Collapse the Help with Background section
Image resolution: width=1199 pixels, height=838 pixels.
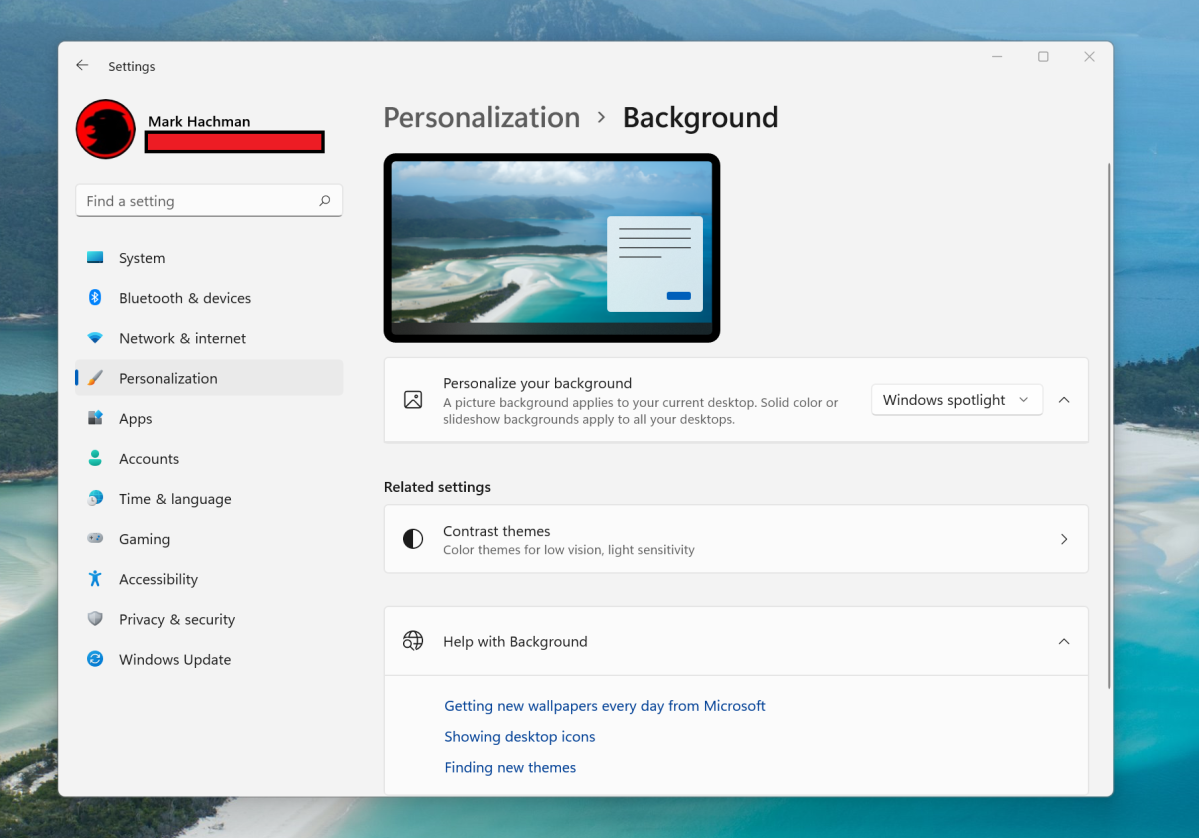pyautogui.click(x=1064, y=641)
